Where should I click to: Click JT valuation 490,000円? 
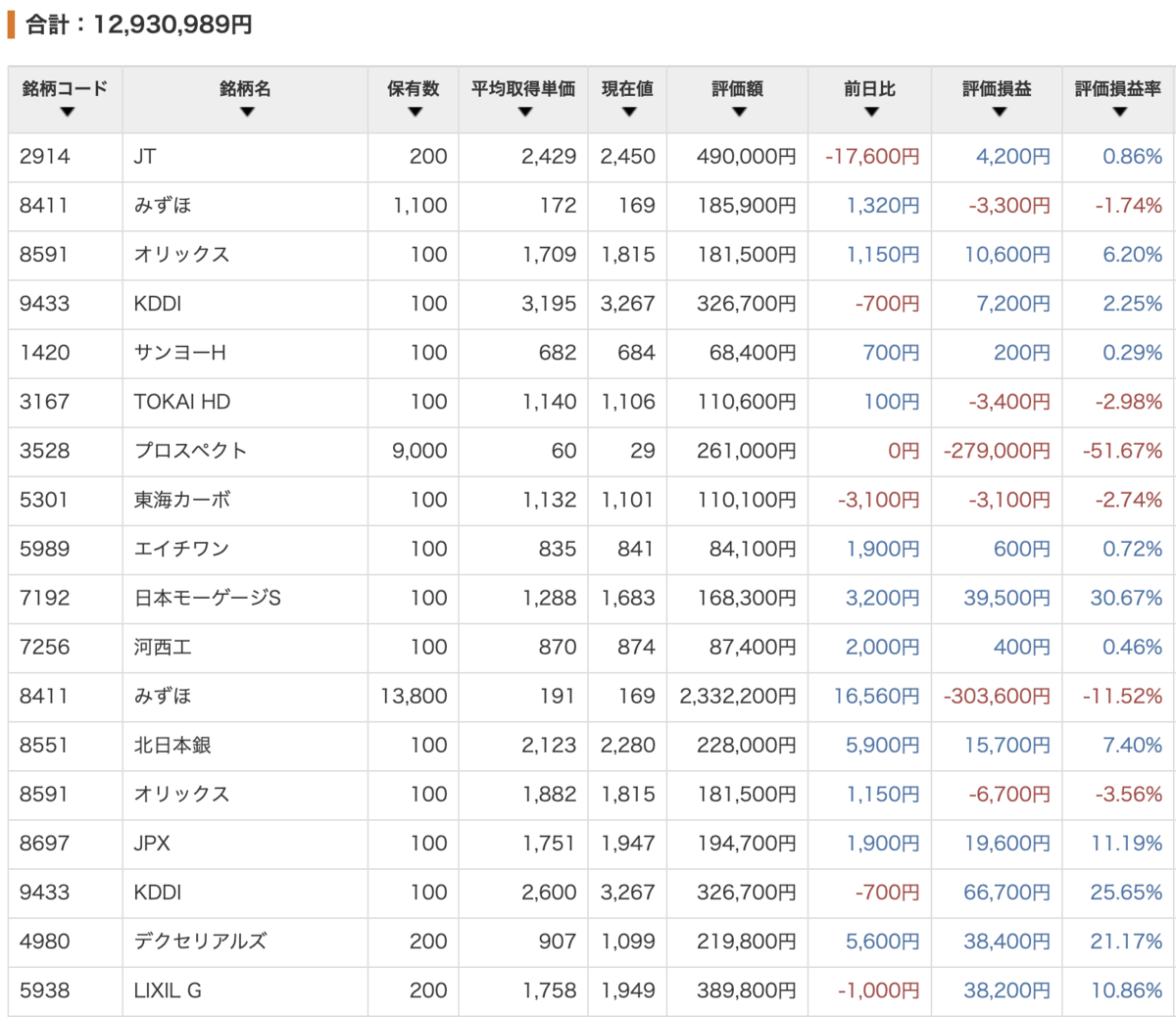(746, 157)
